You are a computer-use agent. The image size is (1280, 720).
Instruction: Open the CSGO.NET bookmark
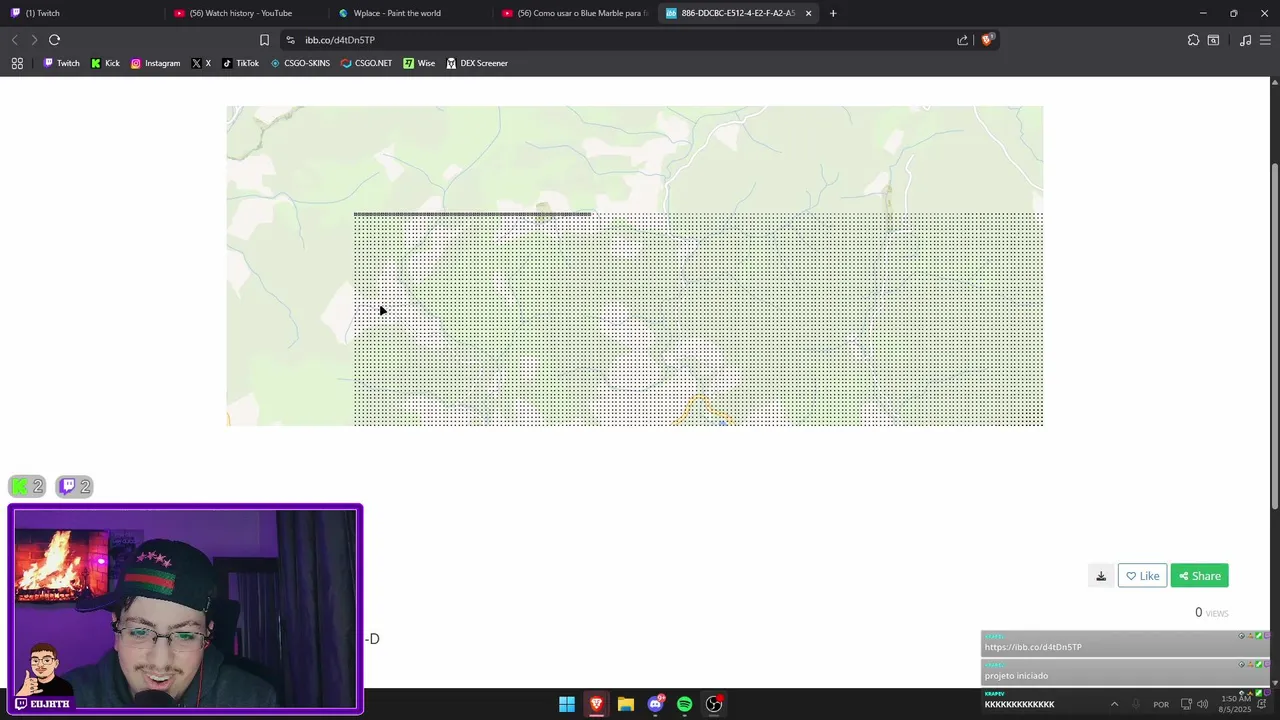[366, 63]
